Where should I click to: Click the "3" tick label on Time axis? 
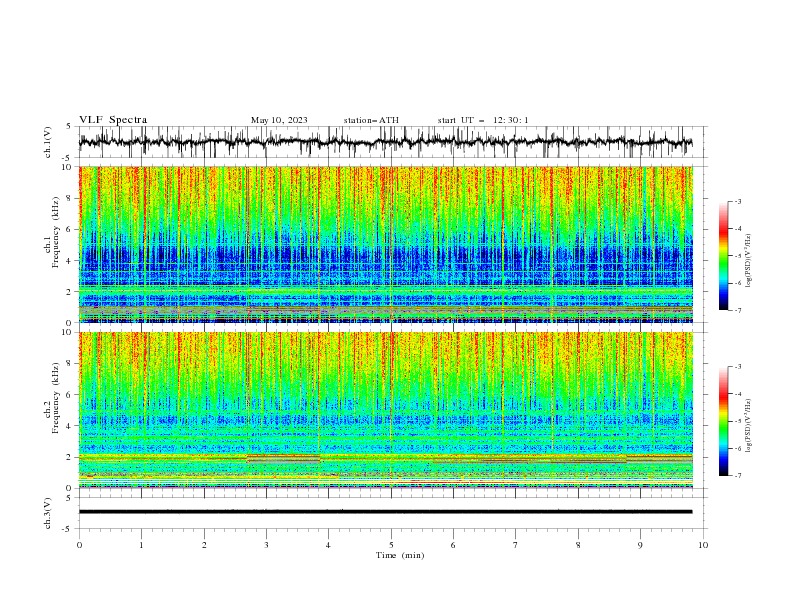266,545
